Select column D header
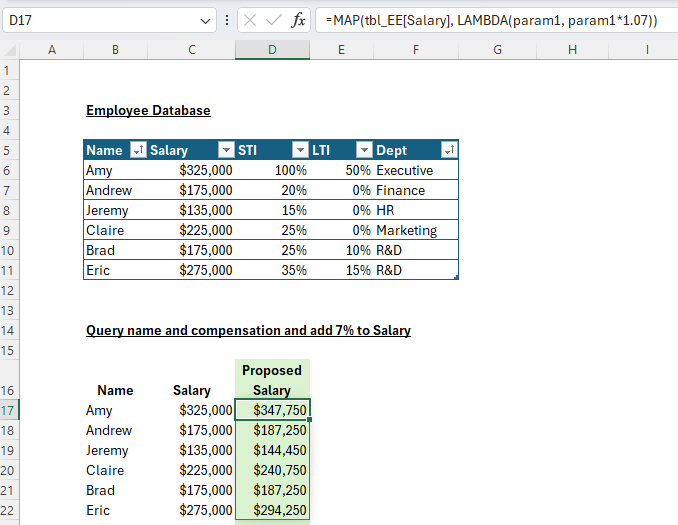This screenshot has width=678, height=525. [x=272, y=50]
